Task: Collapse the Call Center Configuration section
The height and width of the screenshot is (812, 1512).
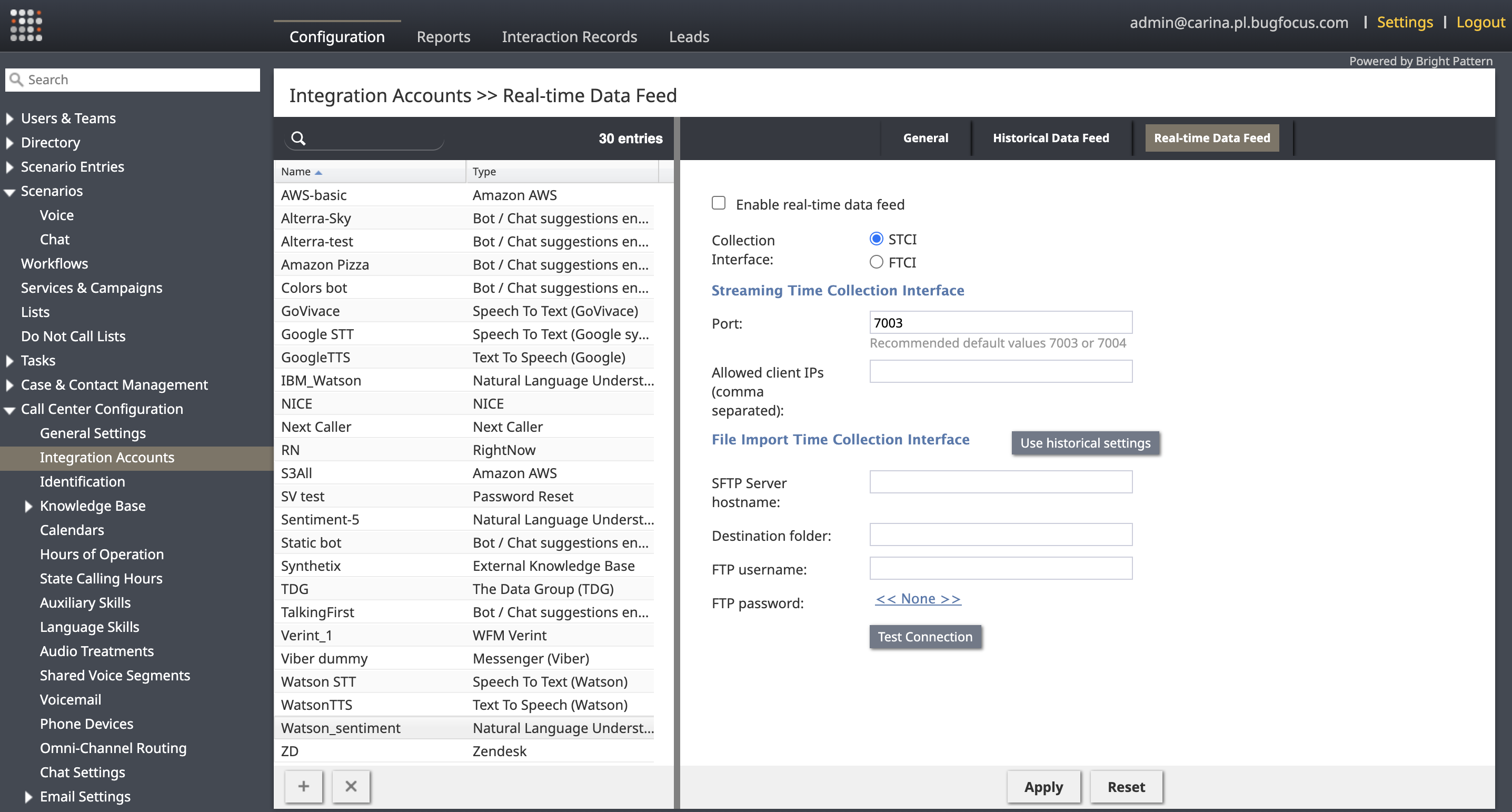Action: [x=10, y=410]
